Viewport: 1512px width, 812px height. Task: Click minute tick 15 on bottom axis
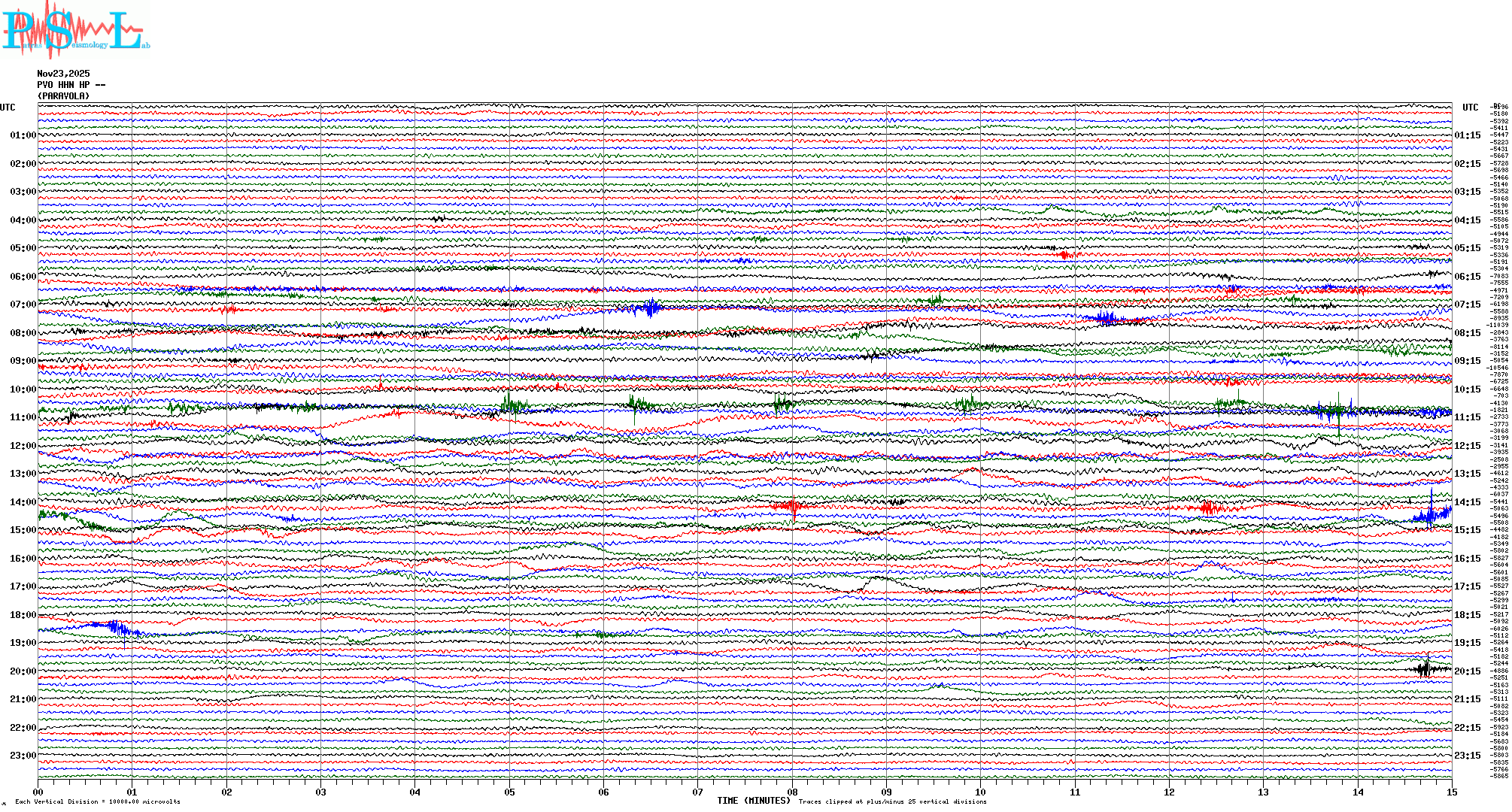[x=1451, y=792]
